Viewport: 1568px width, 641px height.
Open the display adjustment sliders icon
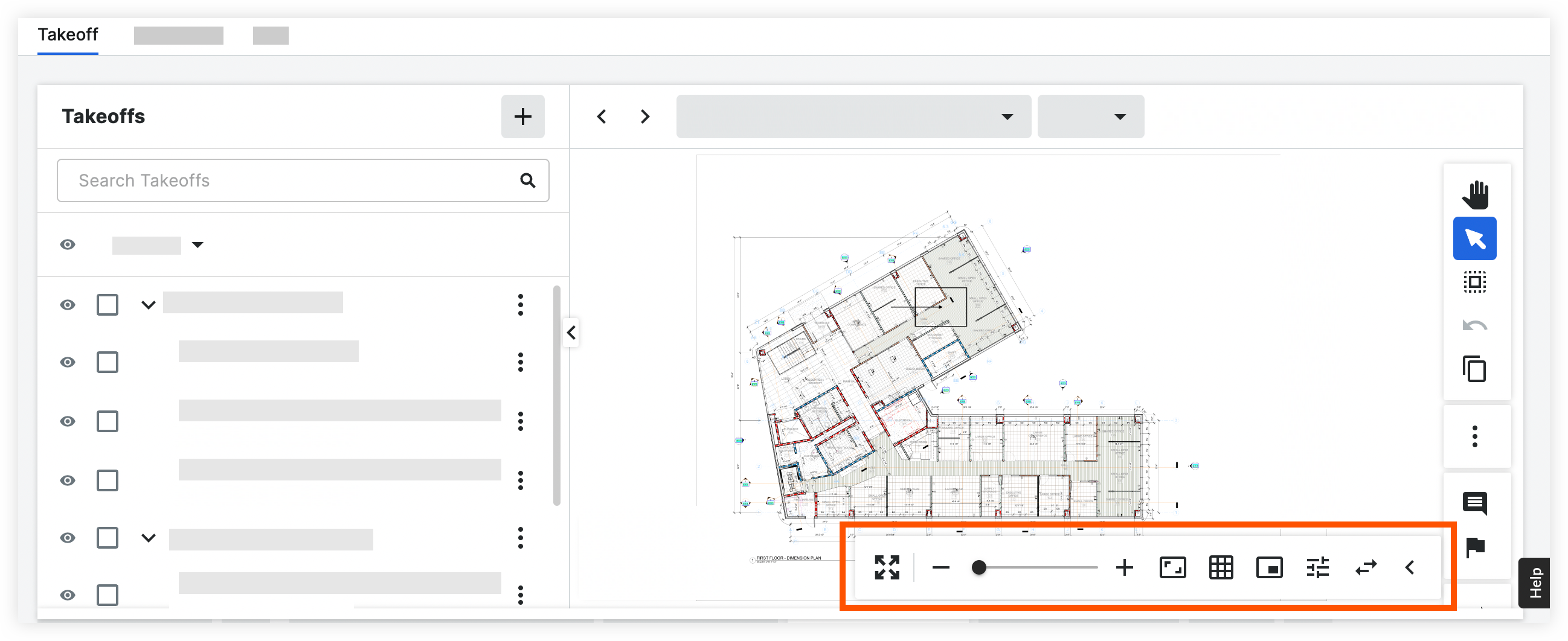[x=1317, y=567]
